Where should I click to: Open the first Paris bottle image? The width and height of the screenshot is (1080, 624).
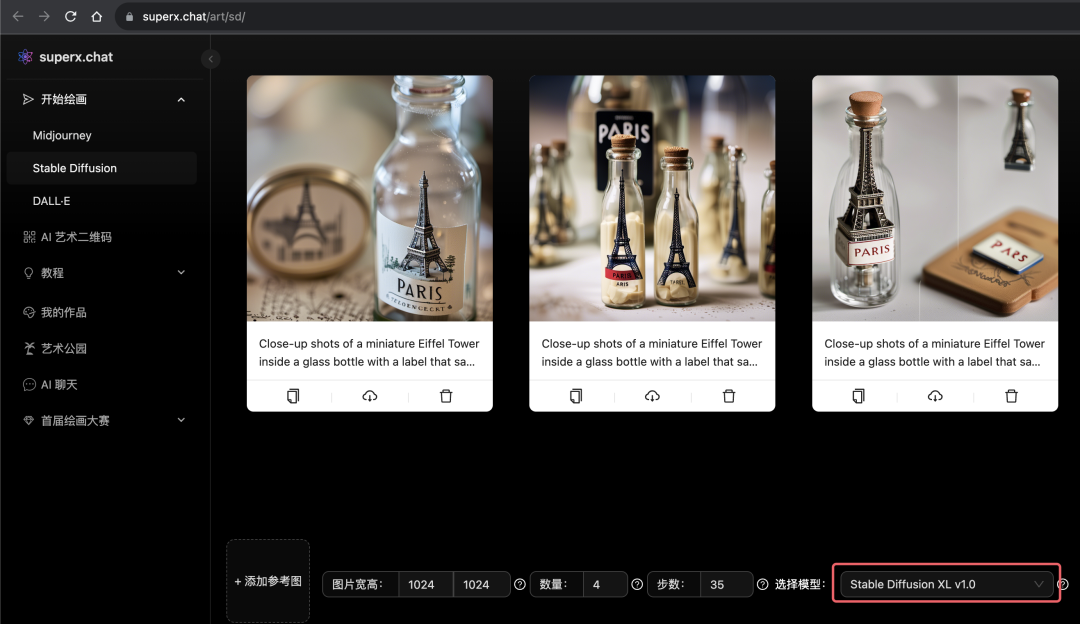(x=370, y=198)
